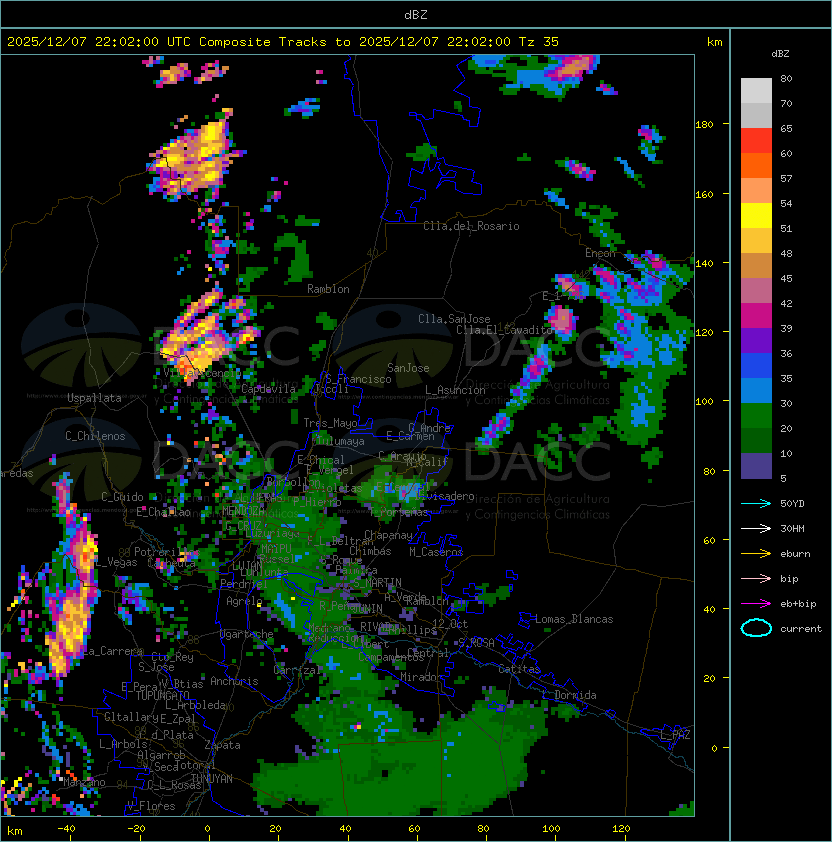The image size is (832, 842).
Task: Choose the bright green 20–30 dBZ swatch
Action: point(756,416)
